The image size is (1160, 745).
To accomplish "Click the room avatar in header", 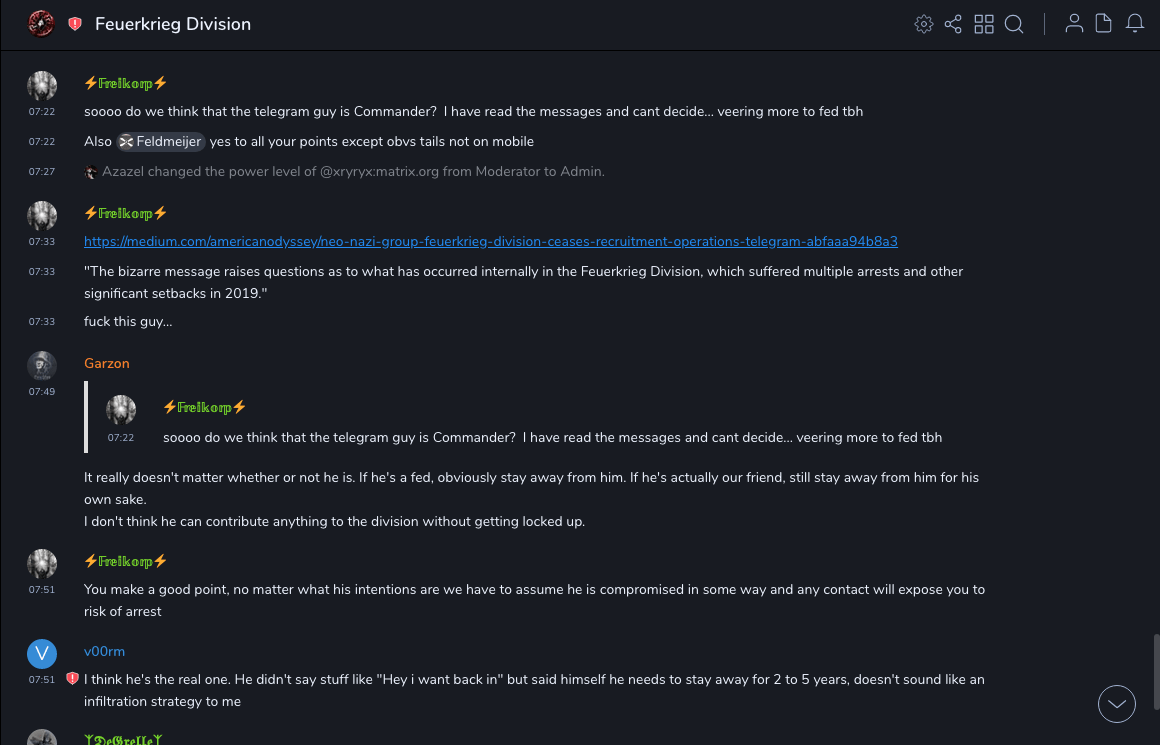I will [x=41, y=23].
